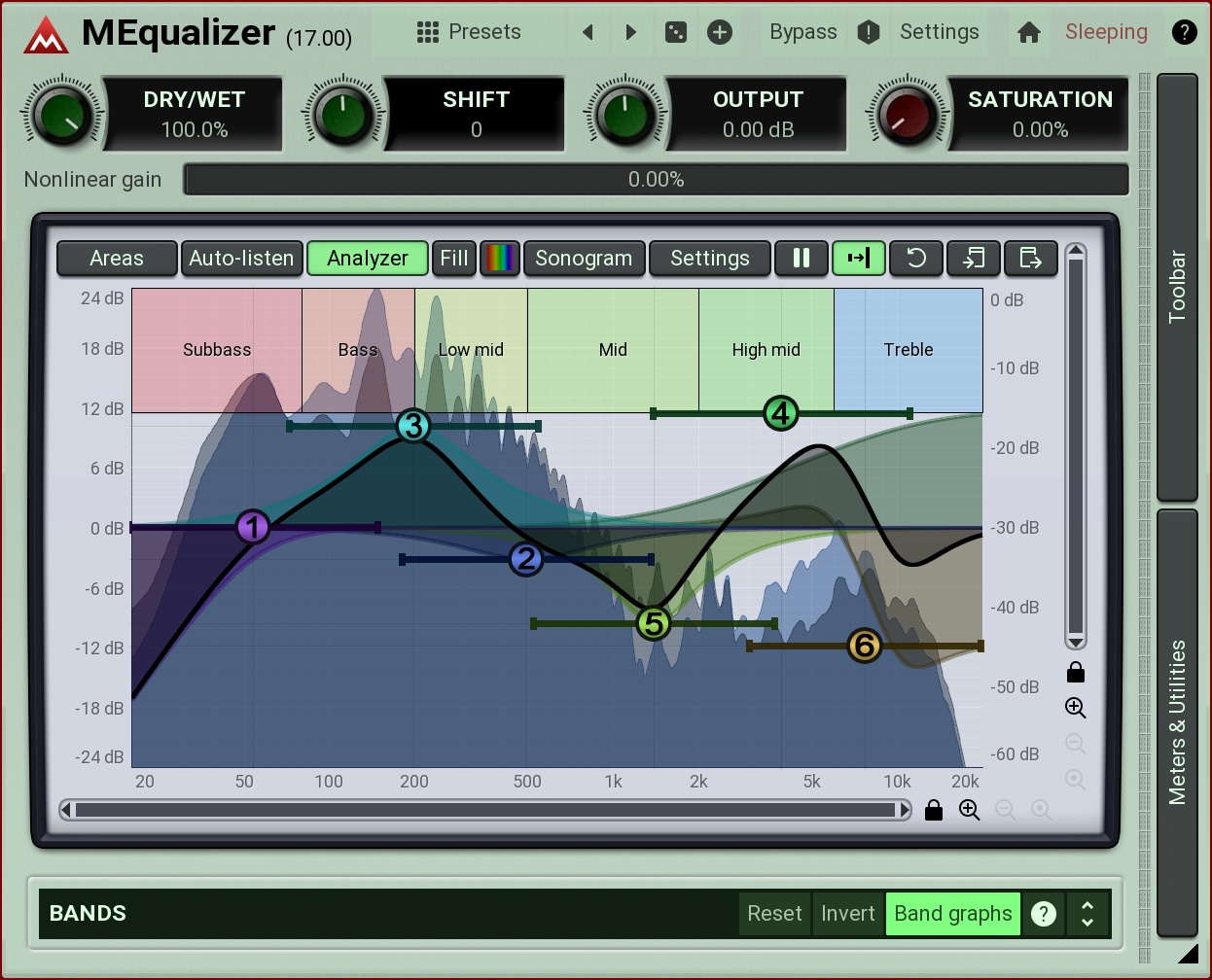The width and height of the screenshot is (1212, 980).
Task: Toggle the Analyzer button
Action: click(368, 259)
